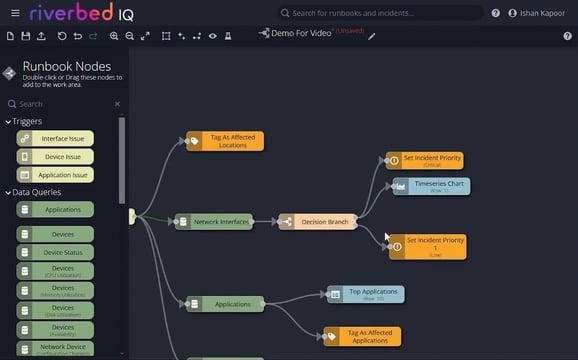Click the export upload icon in toolbar
This screenshot has width=578, height=360.
pos(41,36)
